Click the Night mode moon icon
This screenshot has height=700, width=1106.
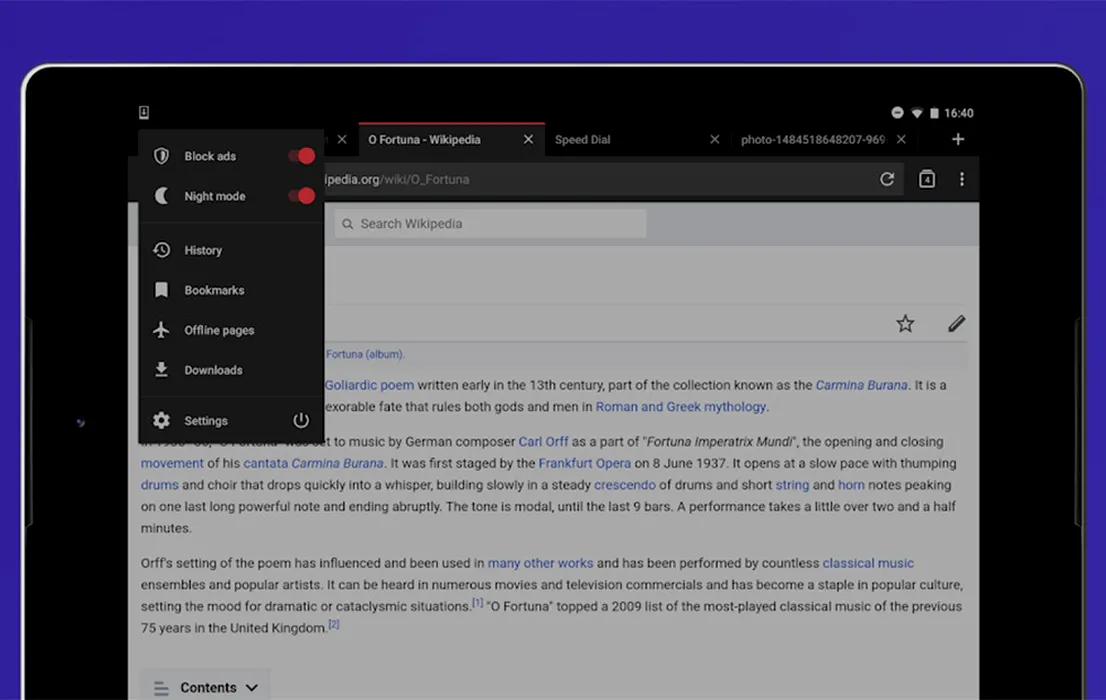tap(162, 196)
